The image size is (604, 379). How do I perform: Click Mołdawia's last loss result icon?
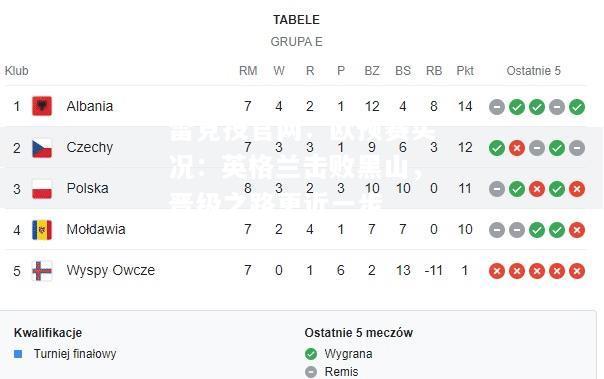pos(577,230)
